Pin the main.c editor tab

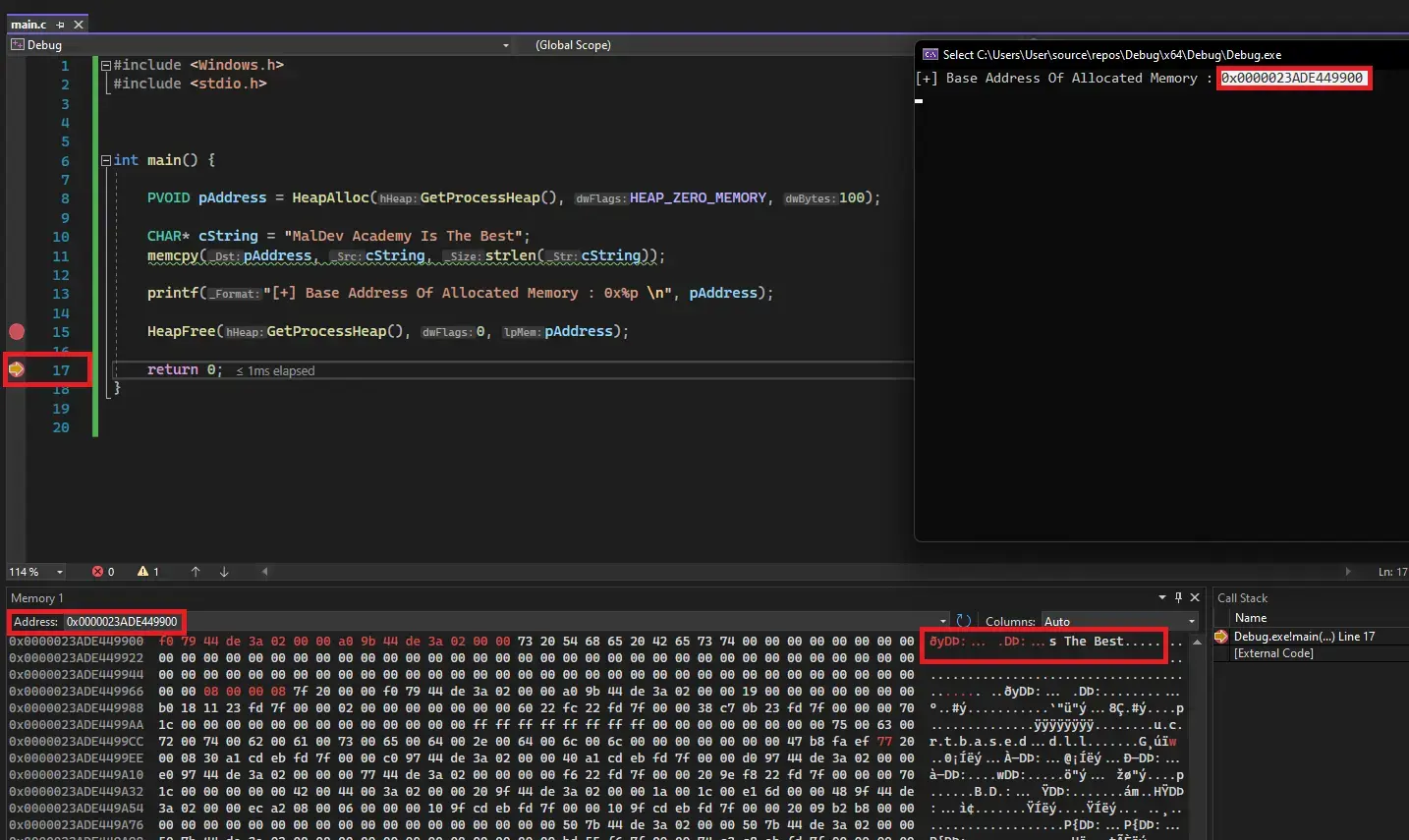tap(61, 25)
